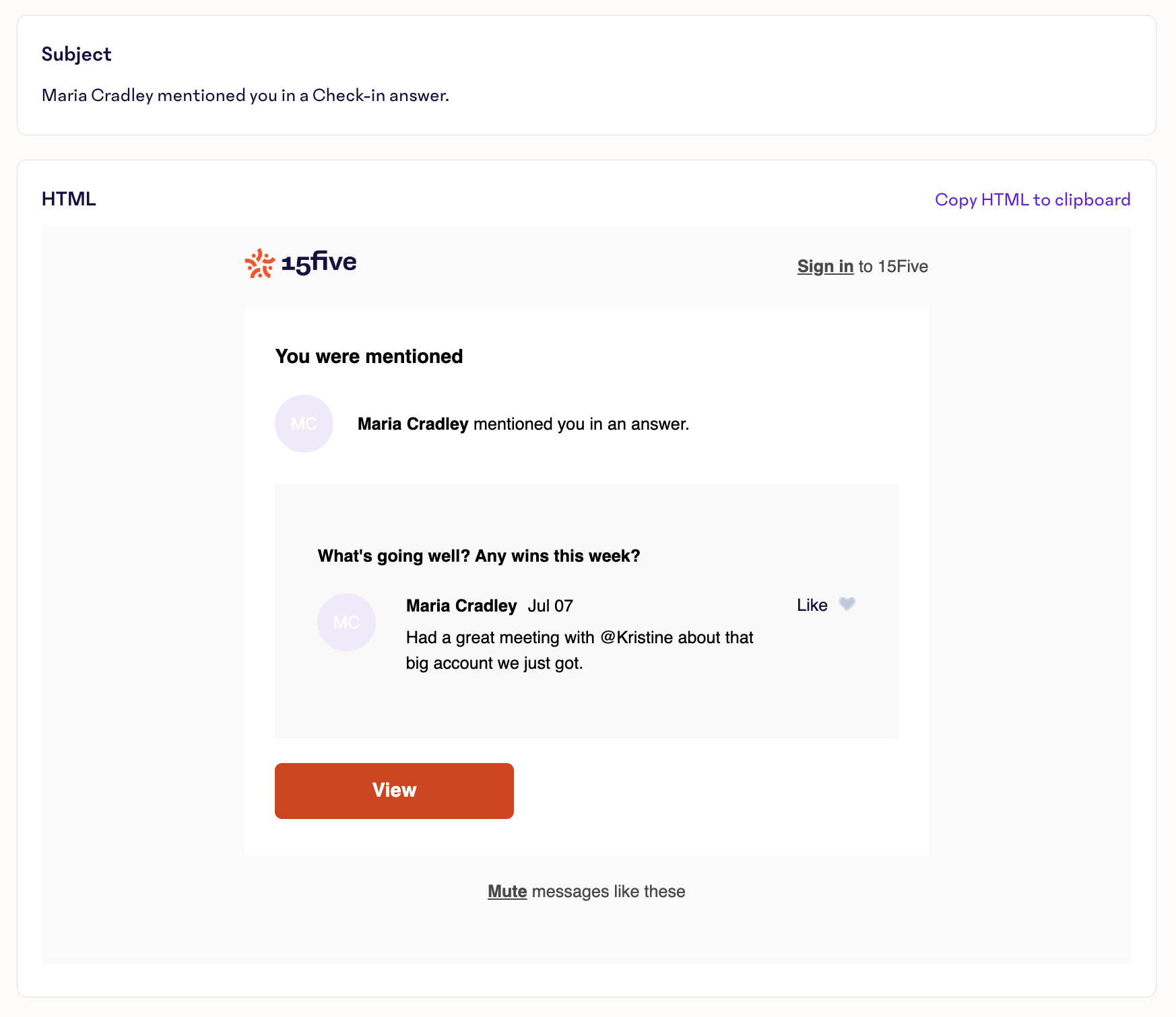Viewport: 1176px width, 1017px height.
Task: Click the HTML section heading
Action: pos(69,199)
